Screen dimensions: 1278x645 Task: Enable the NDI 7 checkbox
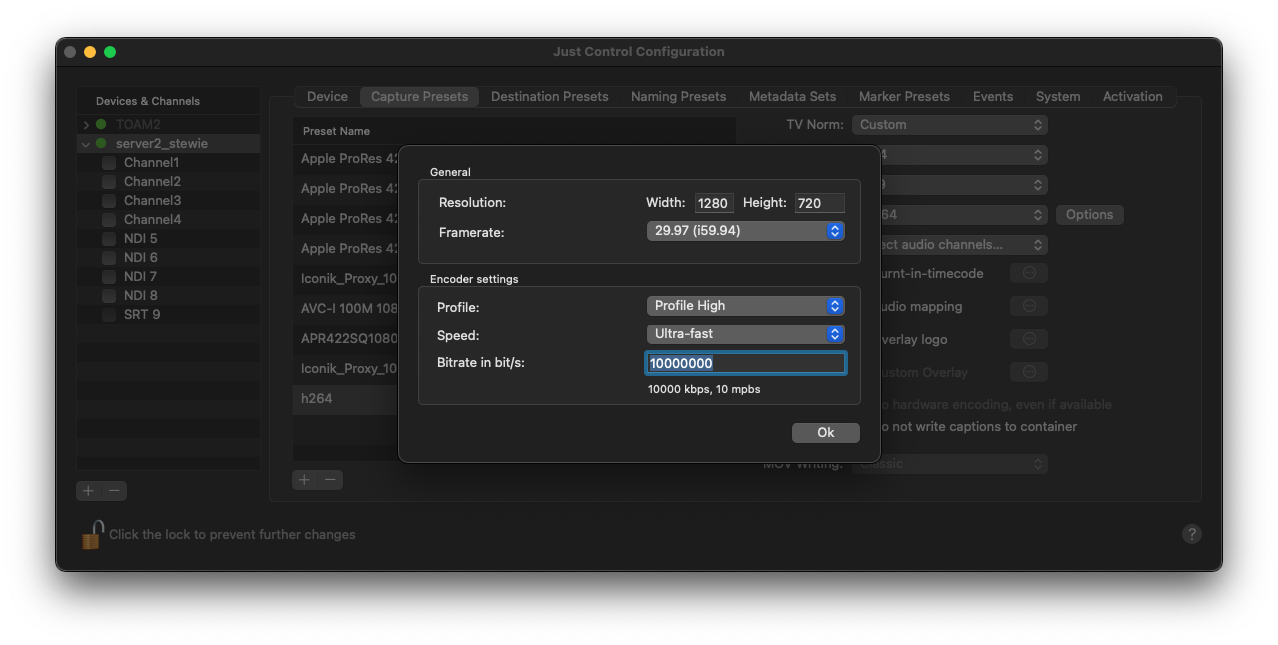coord(109,277)
